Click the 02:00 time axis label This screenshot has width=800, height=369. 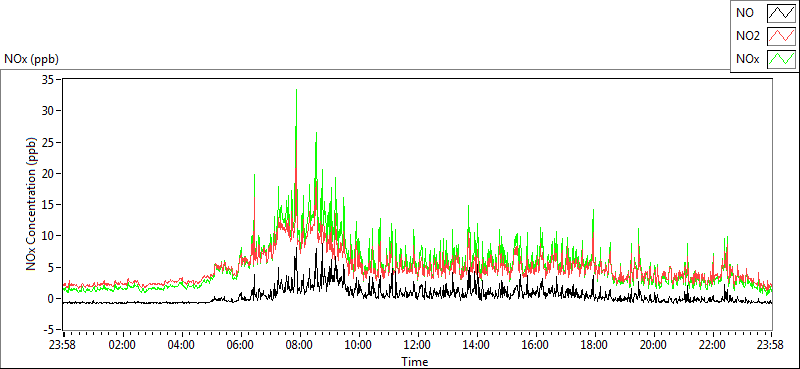pos(121,345)
